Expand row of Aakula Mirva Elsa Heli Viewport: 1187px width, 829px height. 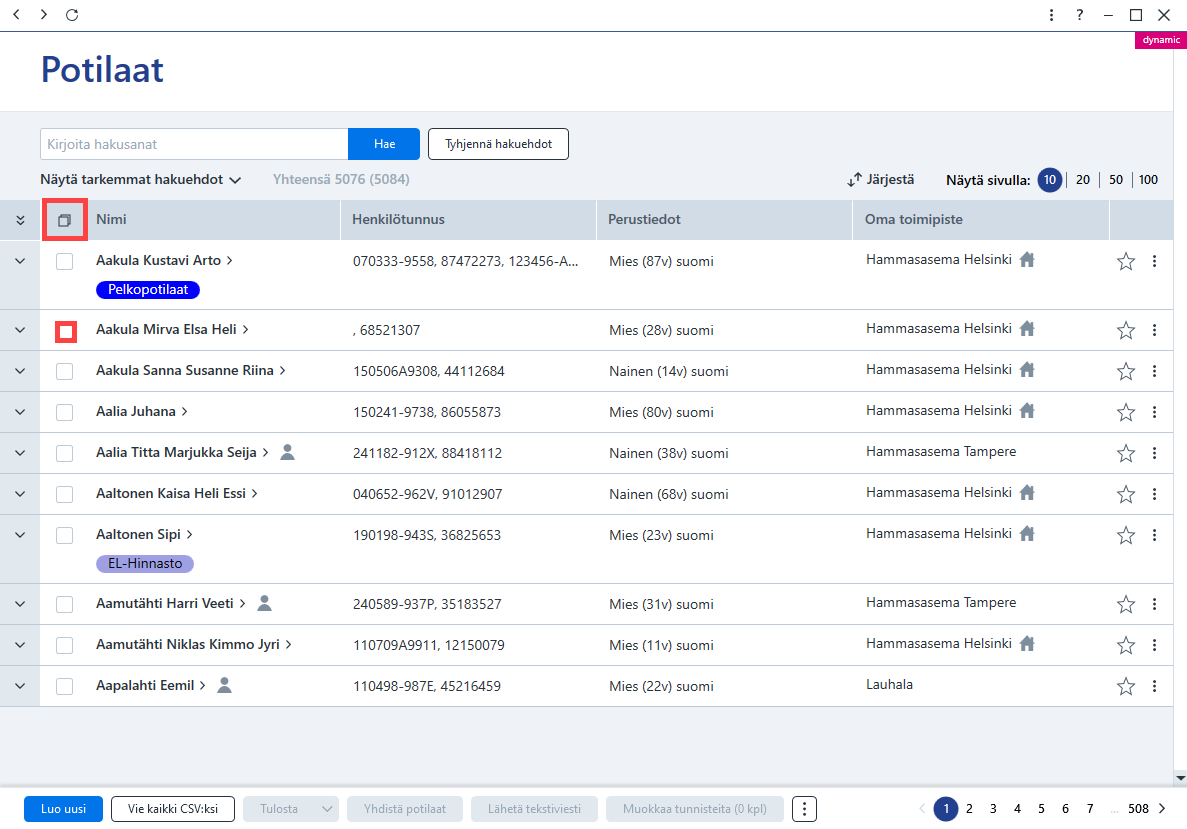pyautogui.click(x=20, y=330)
